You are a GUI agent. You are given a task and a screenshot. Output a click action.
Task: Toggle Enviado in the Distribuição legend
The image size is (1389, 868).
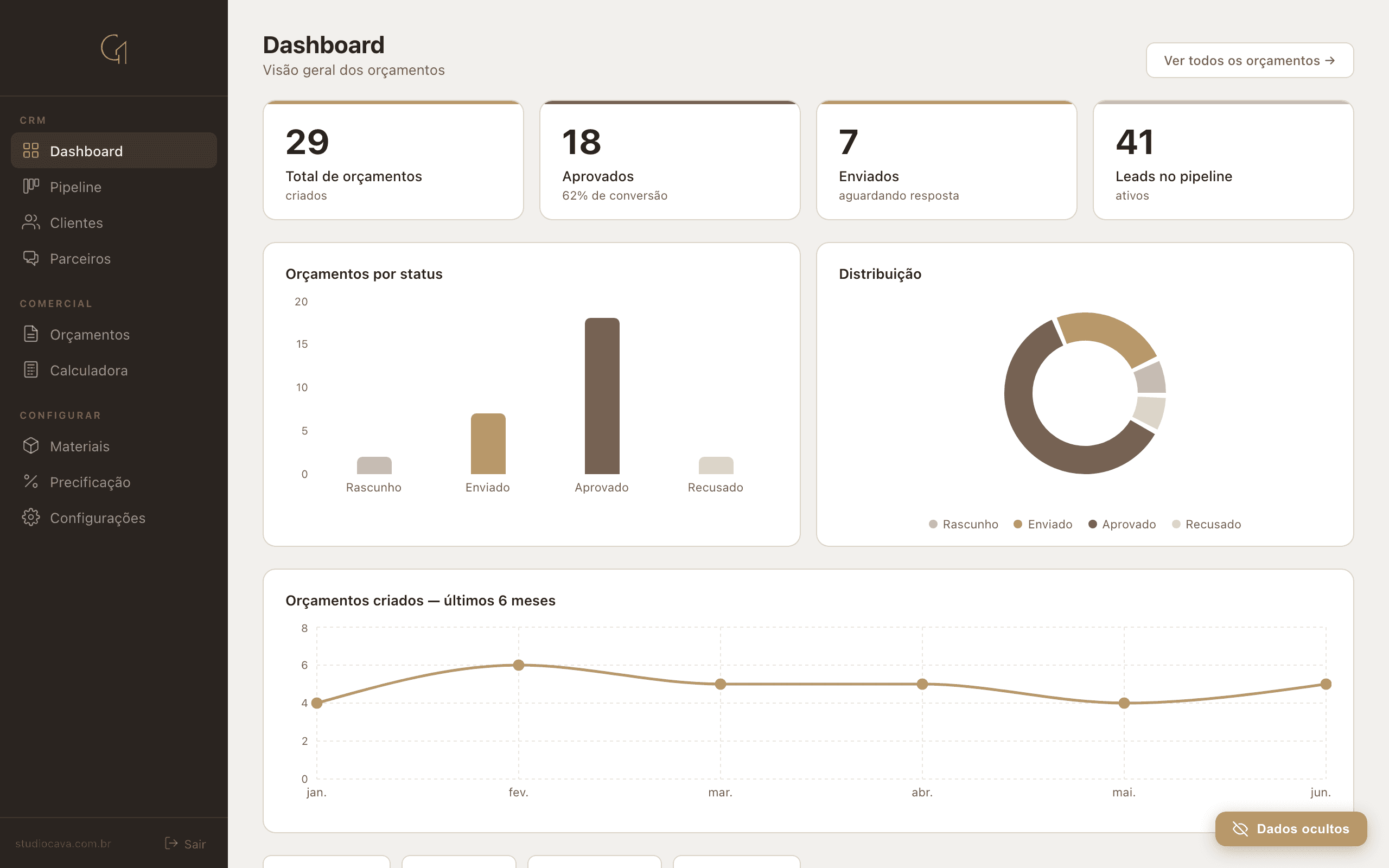point(1043,524)
